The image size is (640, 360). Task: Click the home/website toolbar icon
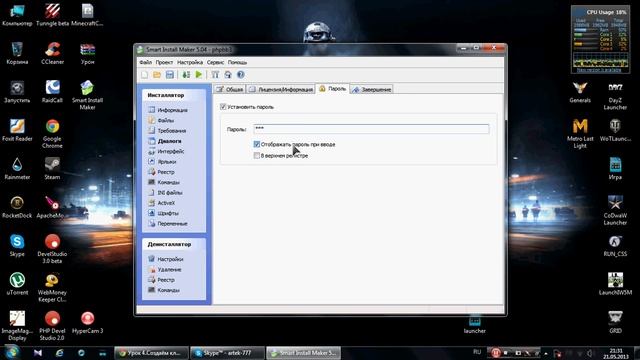(x=228, y=75)
